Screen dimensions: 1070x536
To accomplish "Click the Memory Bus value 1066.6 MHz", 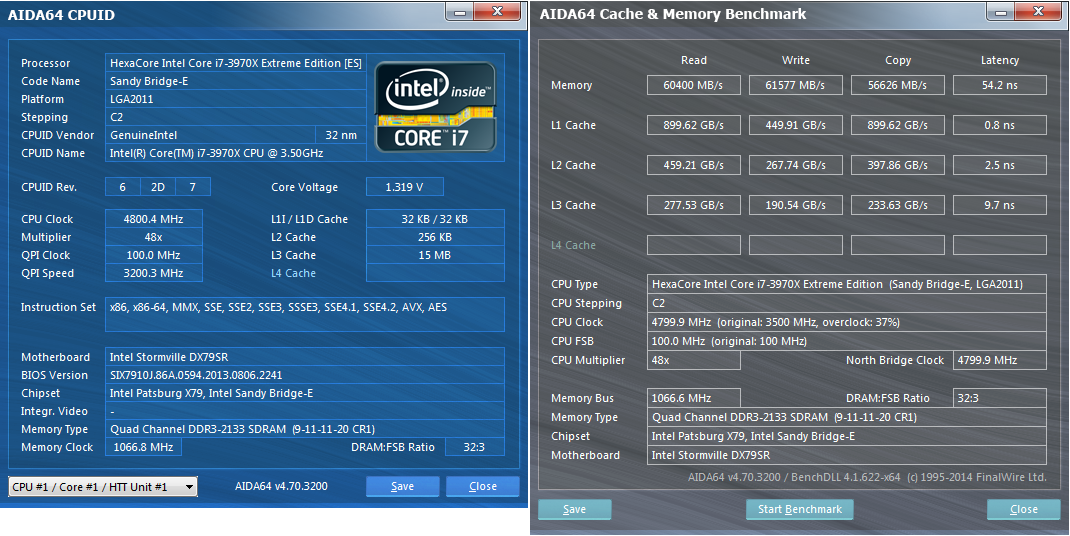I will pyautogui.click(x=693, y=398).
